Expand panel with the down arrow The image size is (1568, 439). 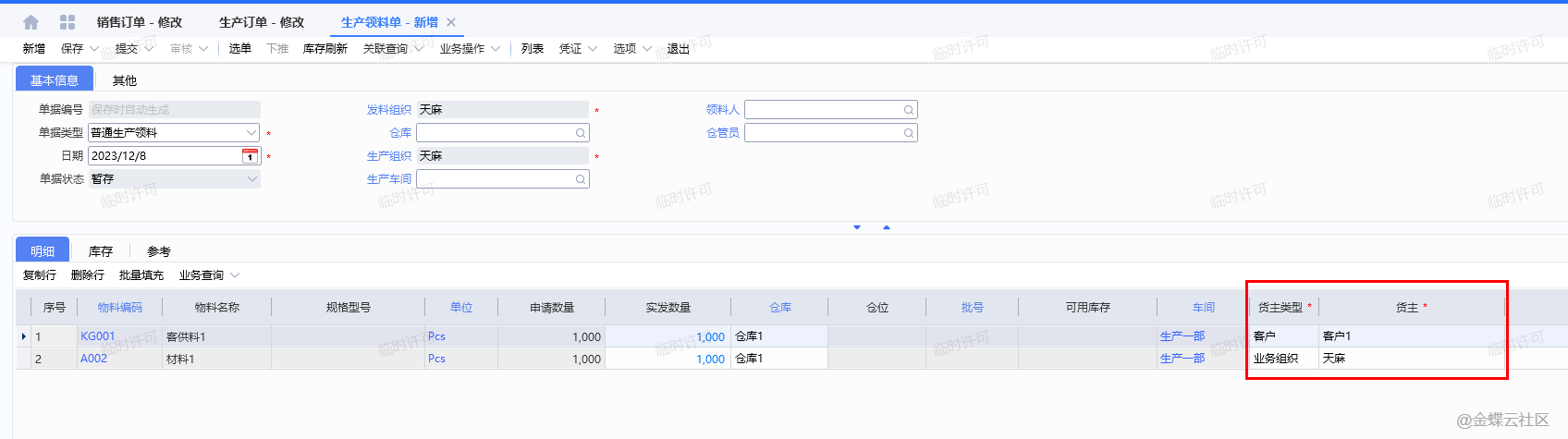pos(857,227)
